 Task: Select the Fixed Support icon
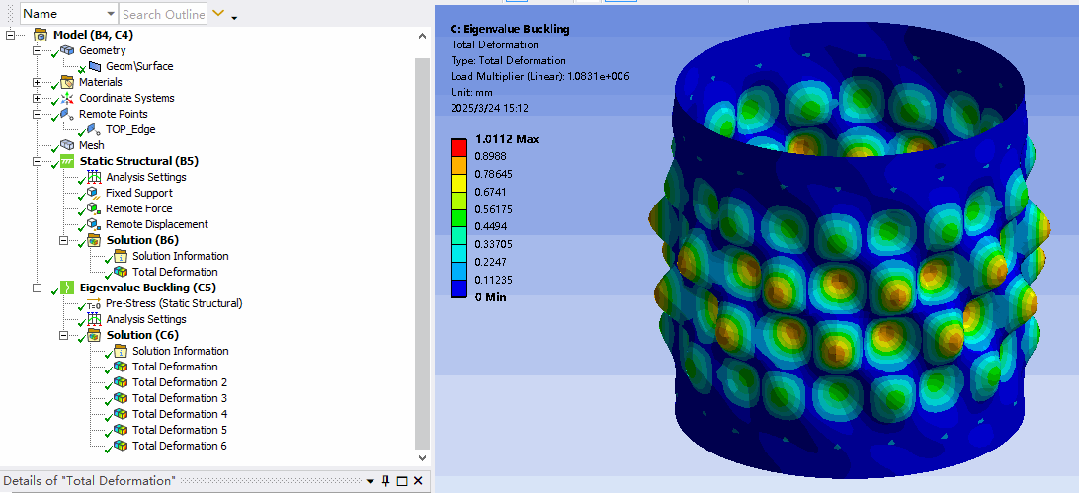click(94, 193)
